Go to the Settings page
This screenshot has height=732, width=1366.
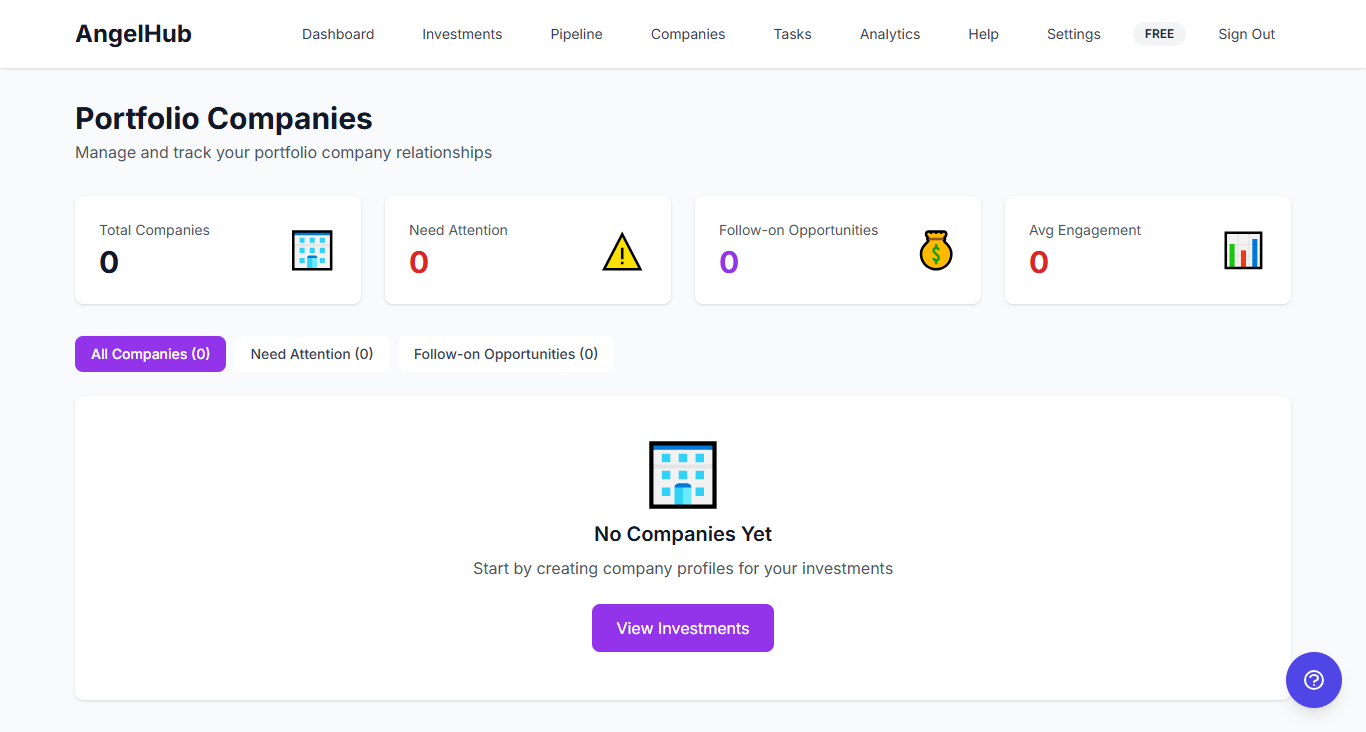(1073, 33)
